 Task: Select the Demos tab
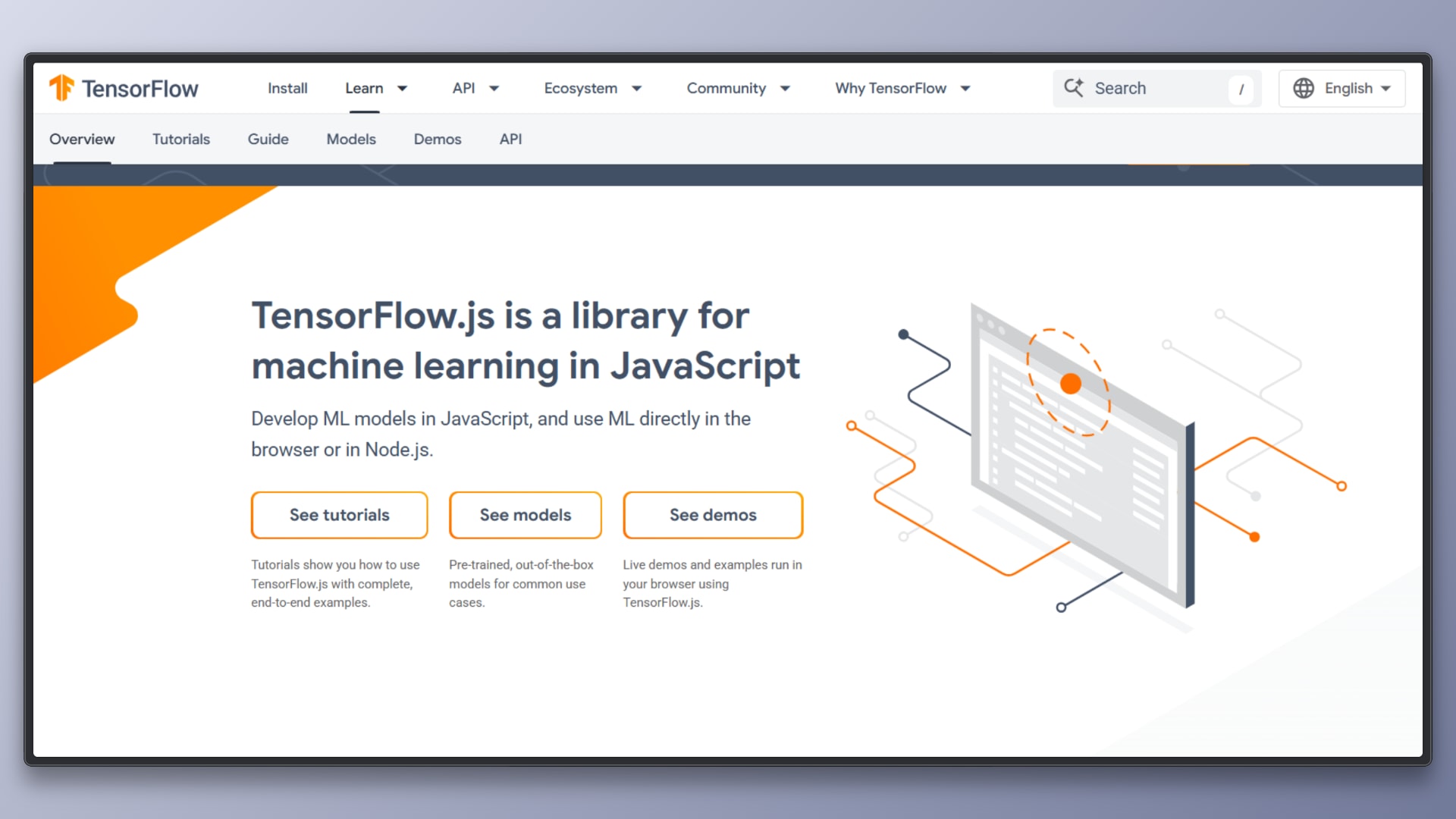coord(438,140)
